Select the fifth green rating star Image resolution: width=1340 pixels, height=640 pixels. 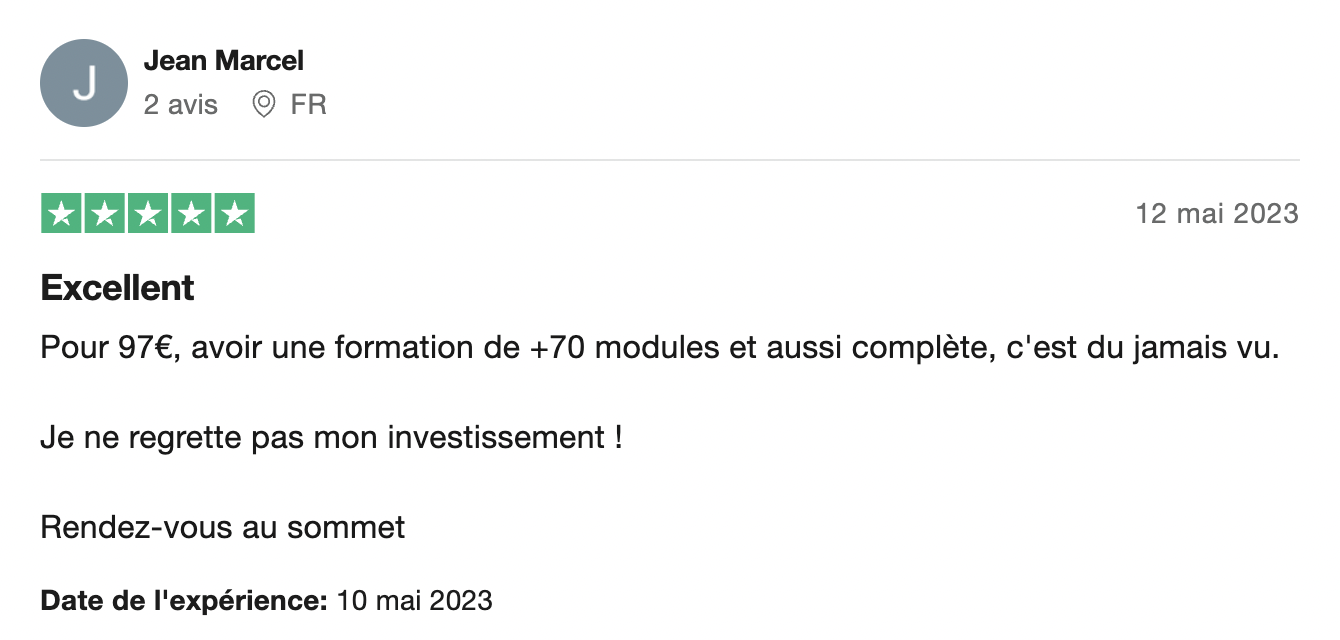click(234, 214)
